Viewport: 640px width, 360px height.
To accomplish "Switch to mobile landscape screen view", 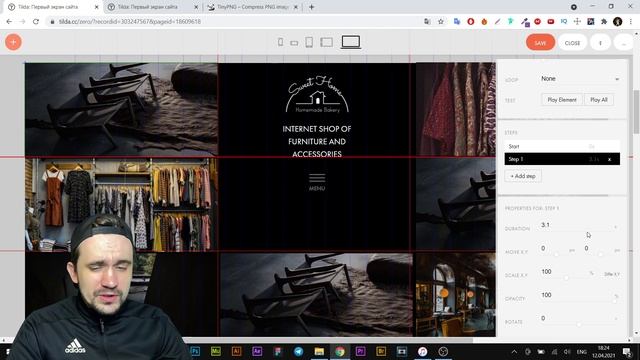I will point(294,42).
